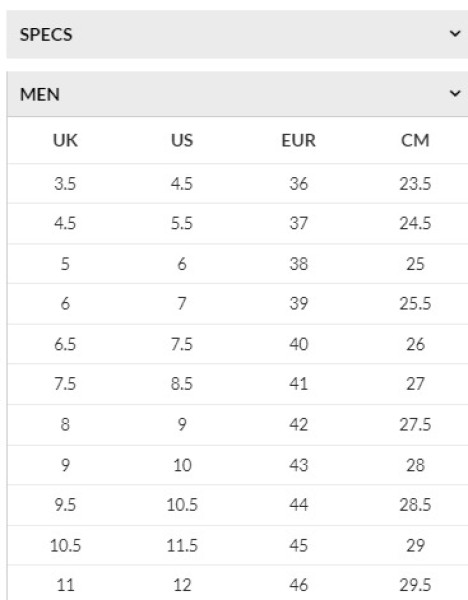Select US size 6 cell
The height and width of the screenshot is (600, 468).
(182, 264)
